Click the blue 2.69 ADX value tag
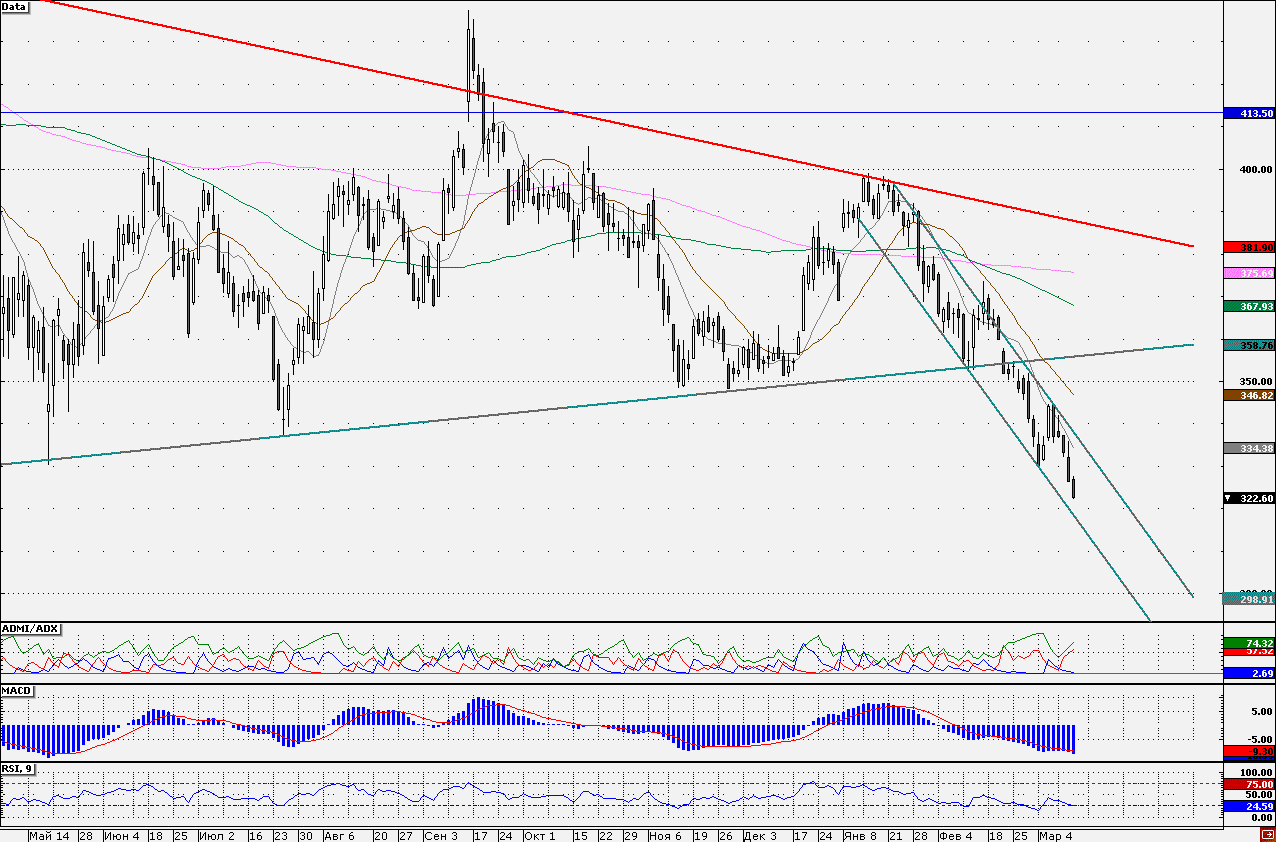This screenshot has height=842, width=1276. [1249, 673]
